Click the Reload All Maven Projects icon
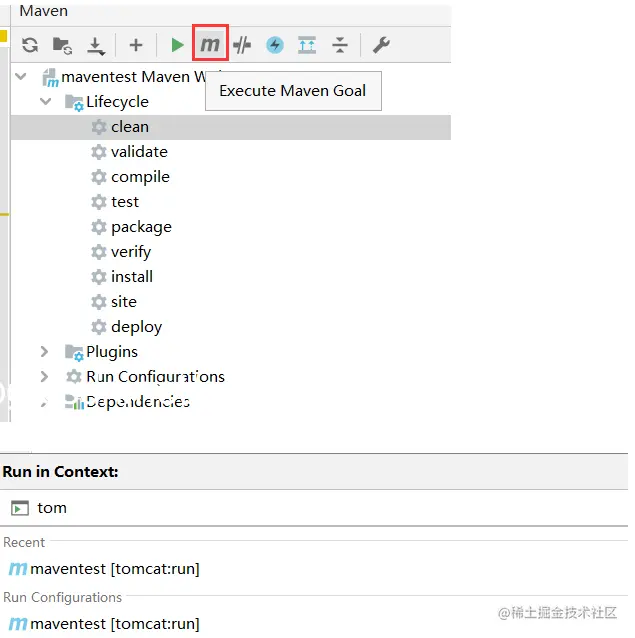The width and height of the screenshot is (635, 638). [x=30, y=45]
